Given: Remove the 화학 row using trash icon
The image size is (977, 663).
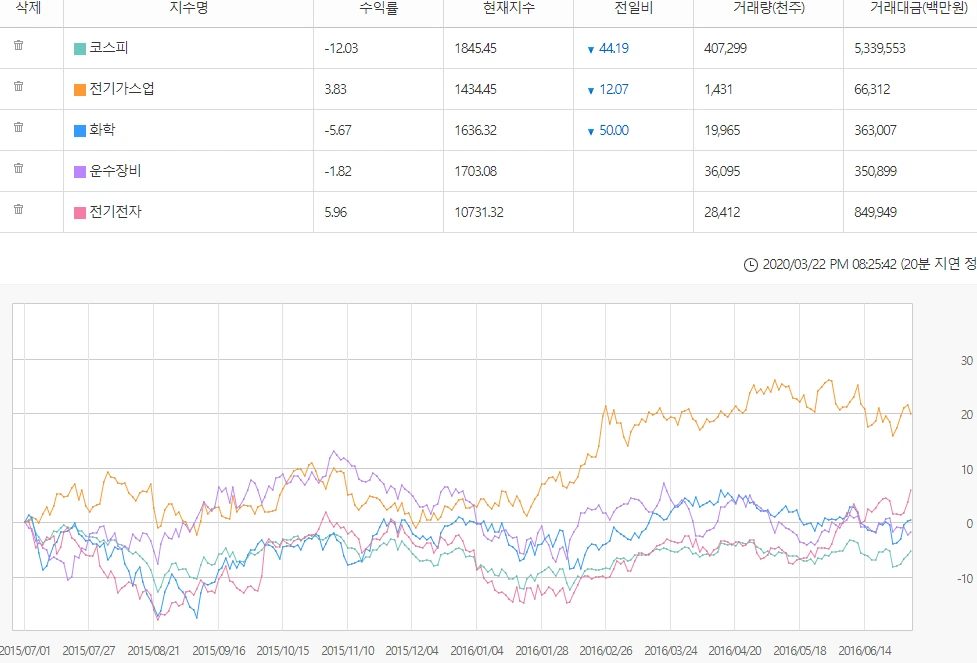Looking at the screenshot, I should [x=19, y=127].
